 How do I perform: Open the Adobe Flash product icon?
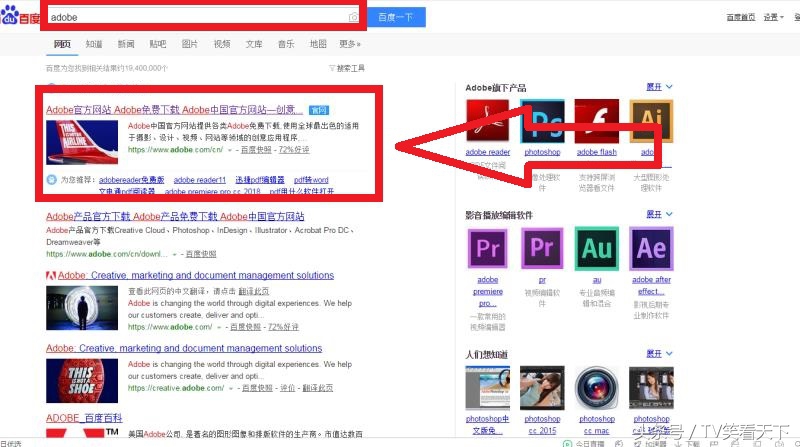596,120
